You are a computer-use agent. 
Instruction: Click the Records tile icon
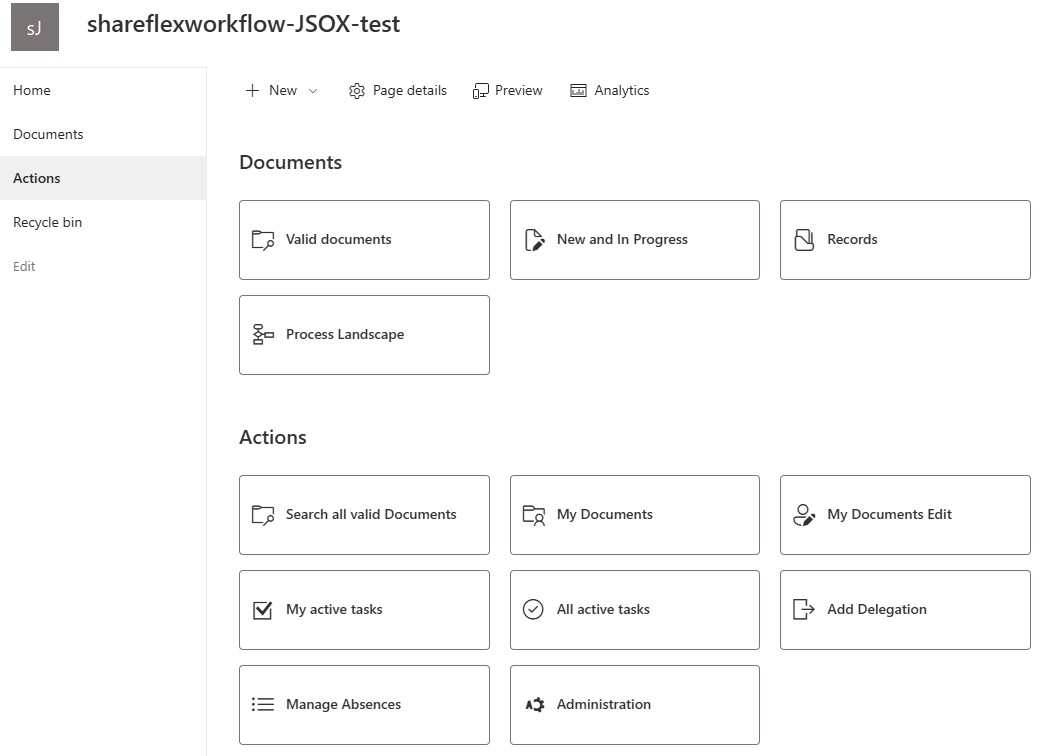coord(804,240)
